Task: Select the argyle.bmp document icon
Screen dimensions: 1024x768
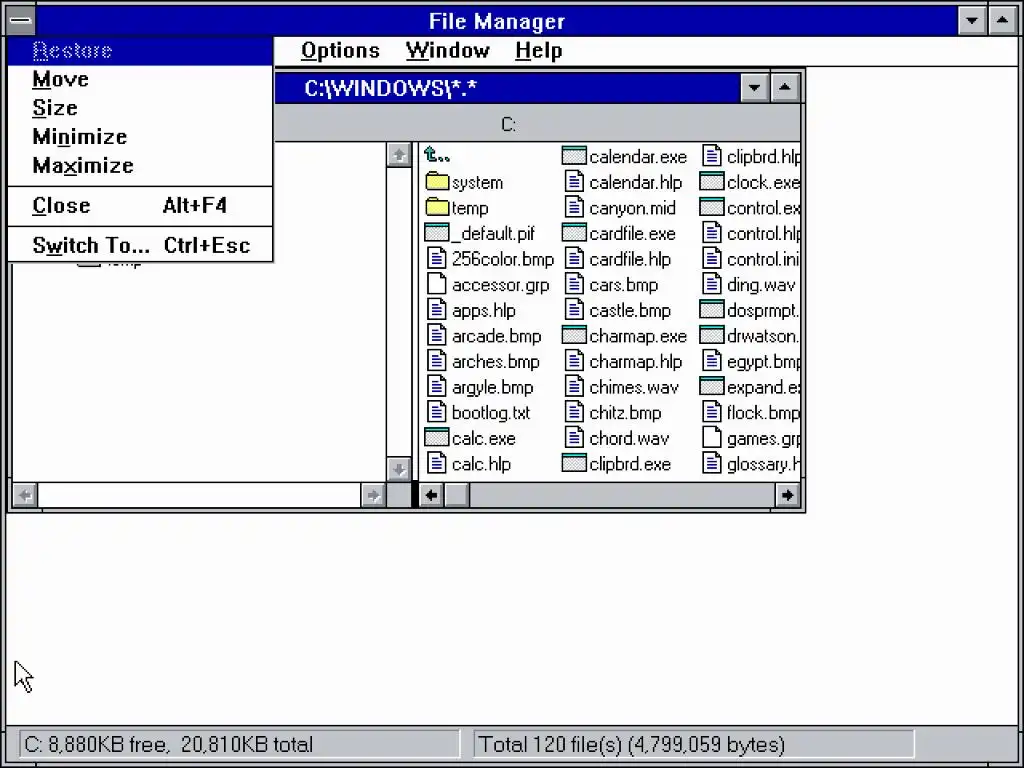Action: click(x=436, y=387)
